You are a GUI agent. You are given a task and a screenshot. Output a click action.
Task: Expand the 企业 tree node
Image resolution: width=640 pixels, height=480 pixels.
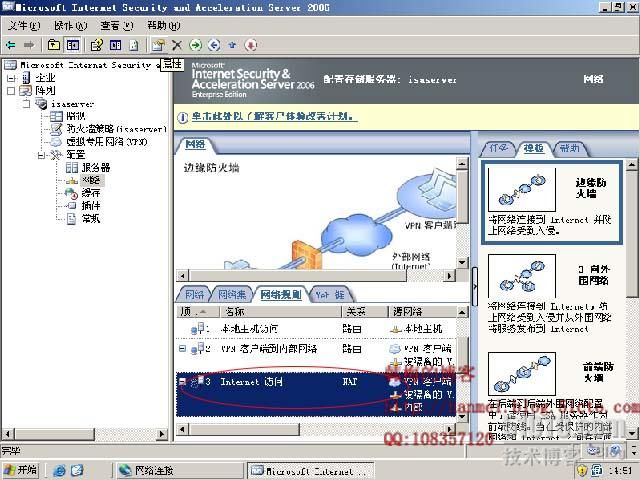(x=11, y=78)
